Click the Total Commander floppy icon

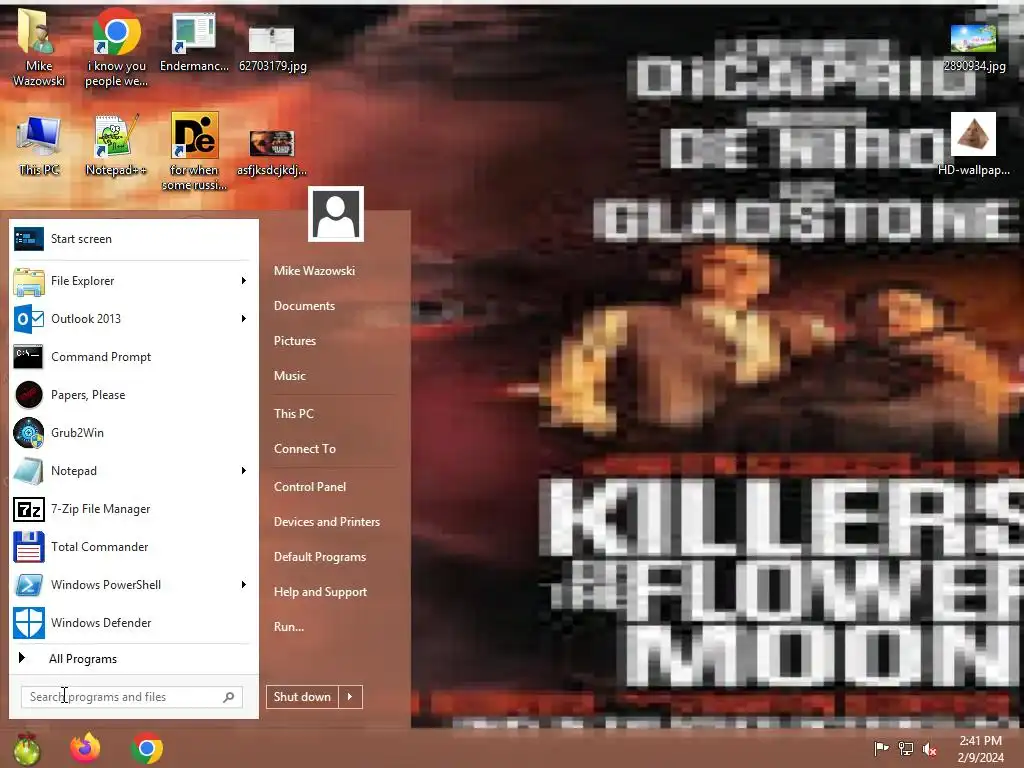point(29,547)
